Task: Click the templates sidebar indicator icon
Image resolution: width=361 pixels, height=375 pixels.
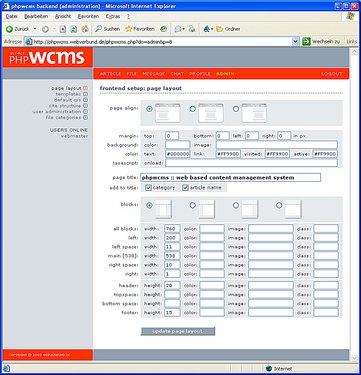Action: click(x=85, y=94)
